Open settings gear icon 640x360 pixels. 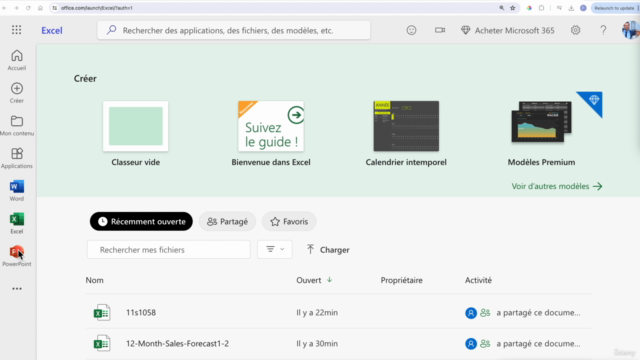point(575,30)
